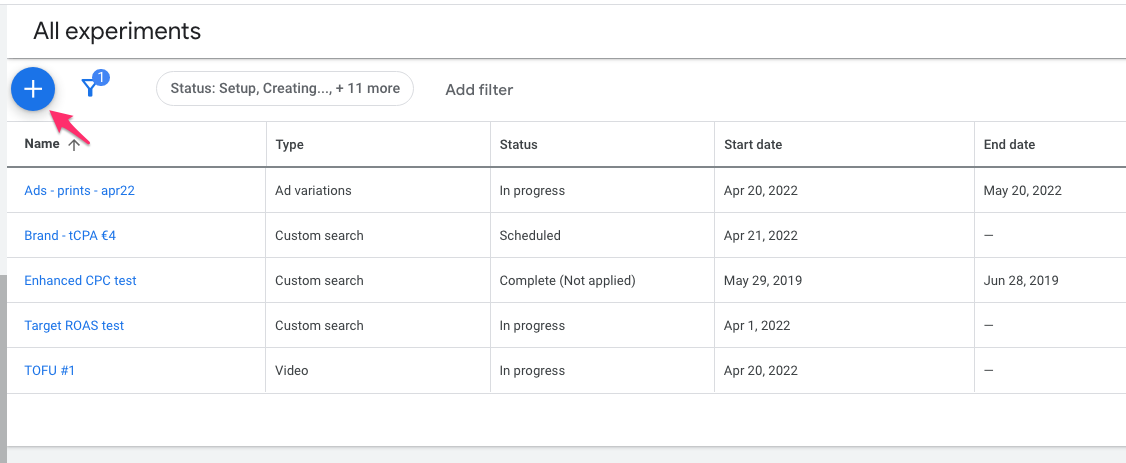Click the blue plus new experiment button
Viewport: 1126px width, 463px height.
click(33, 89)
